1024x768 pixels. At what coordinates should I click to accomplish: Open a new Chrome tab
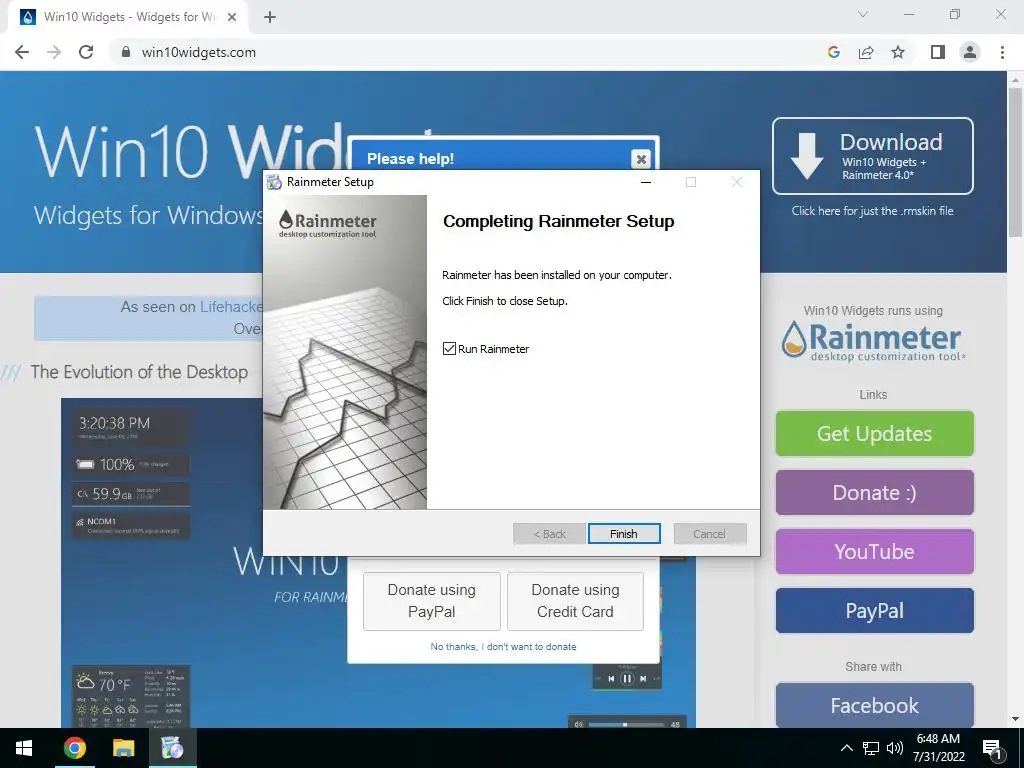click(x=270, y=18)
